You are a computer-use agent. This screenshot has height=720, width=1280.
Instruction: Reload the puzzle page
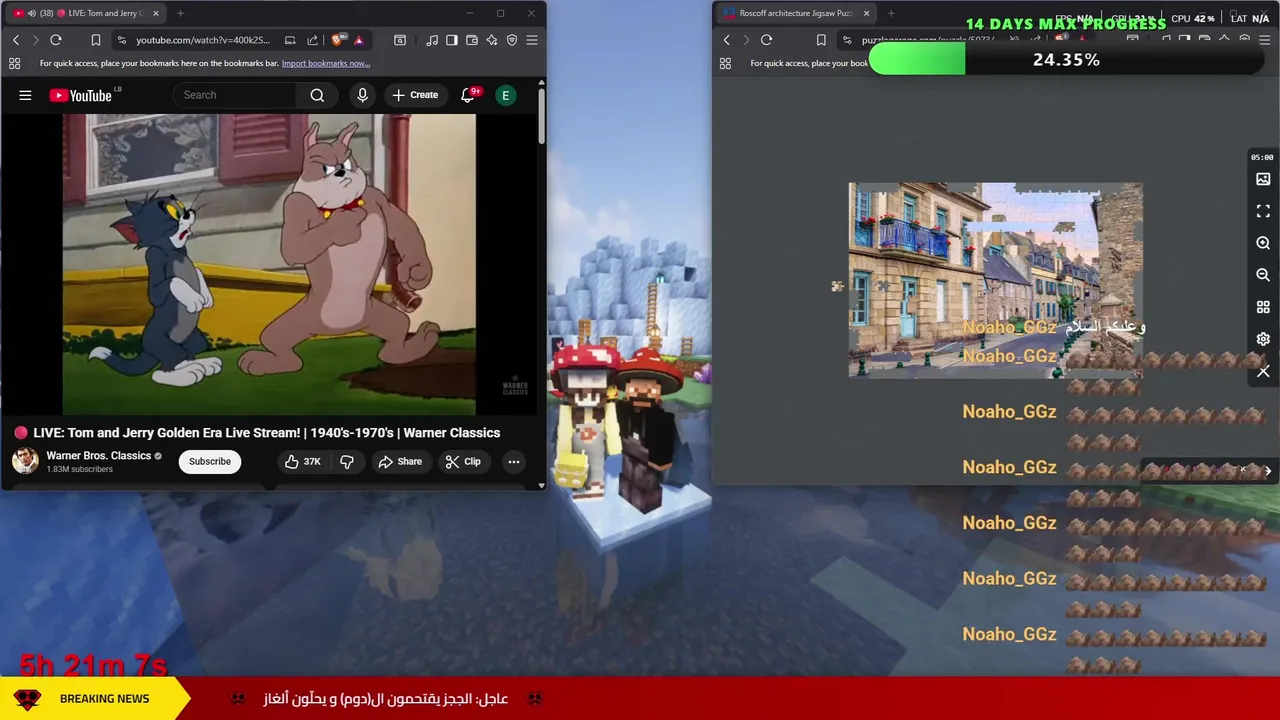(x=766, y=40)
